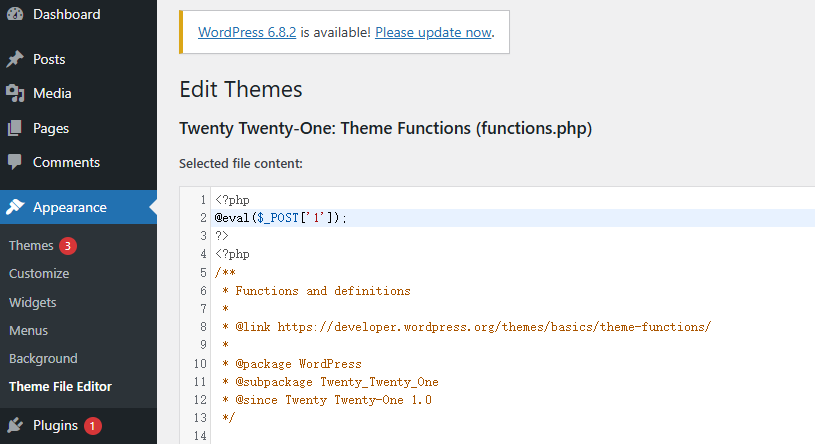Viewport: 815px width, 444px height.
Task: Click line number 14 in the gutter
Action: click(x=201, y=436)
